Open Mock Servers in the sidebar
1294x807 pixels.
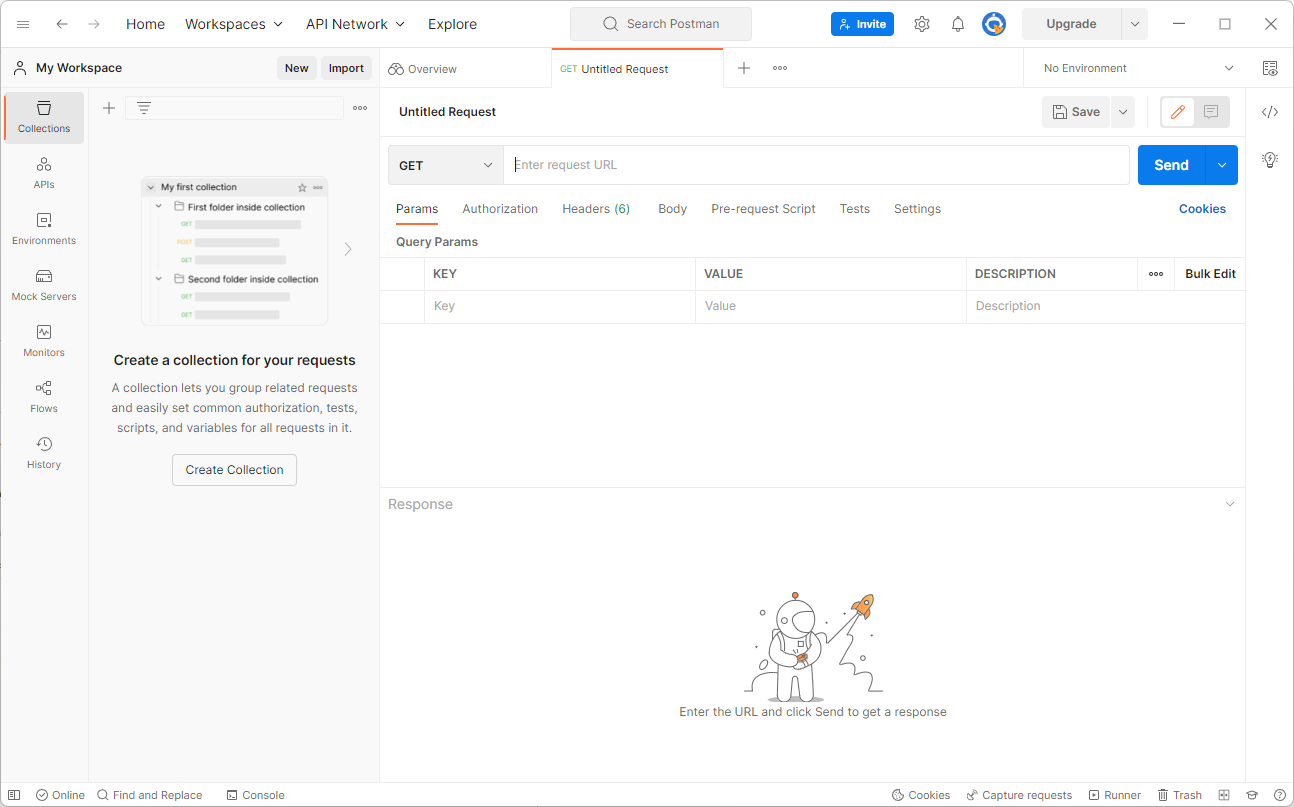(x=44, y=285)
